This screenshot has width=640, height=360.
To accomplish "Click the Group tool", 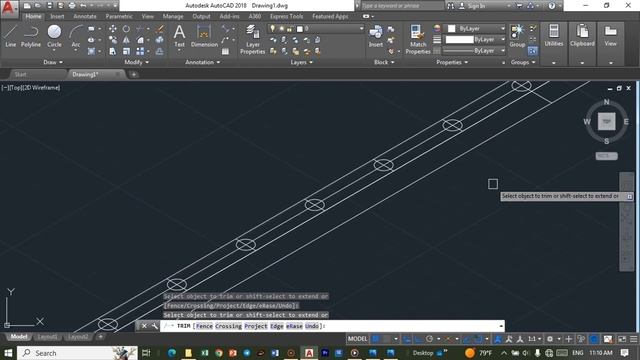I will pos(517,36).
